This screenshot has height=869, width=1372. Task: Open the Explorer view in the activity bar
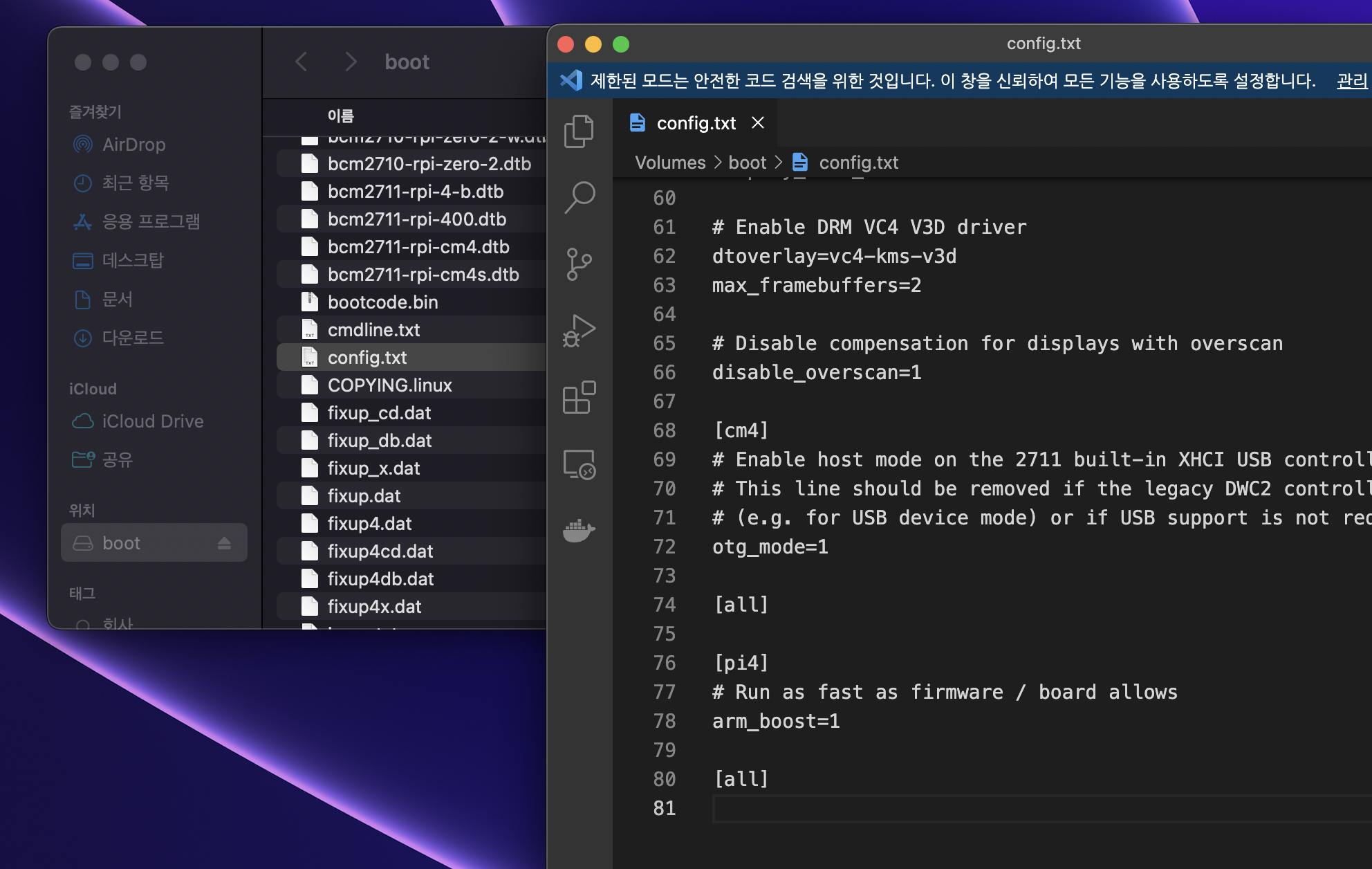579,131
